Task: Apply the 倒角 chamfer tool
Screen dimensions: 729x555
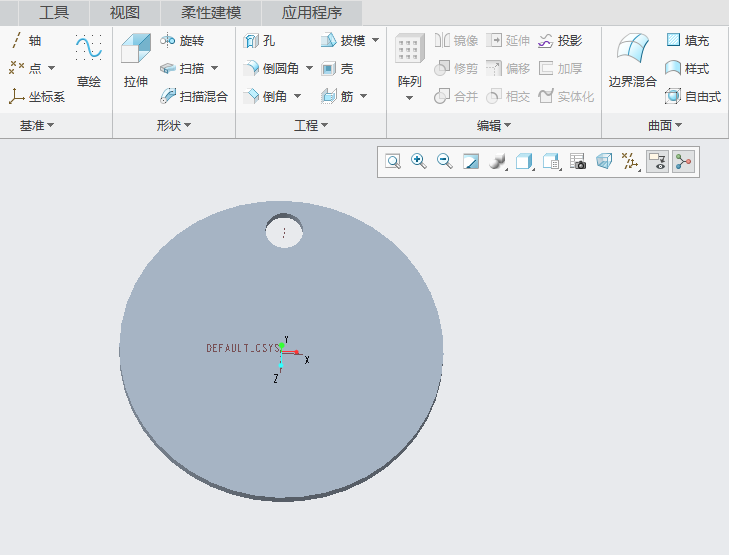Action: 265,96
